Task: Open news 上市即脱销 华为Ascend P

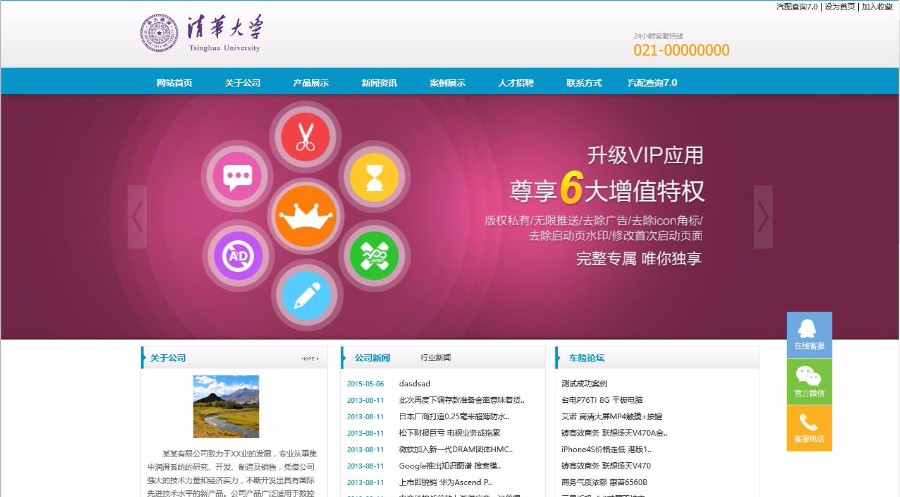Action: pyautogui.click(x=445, y=483)
